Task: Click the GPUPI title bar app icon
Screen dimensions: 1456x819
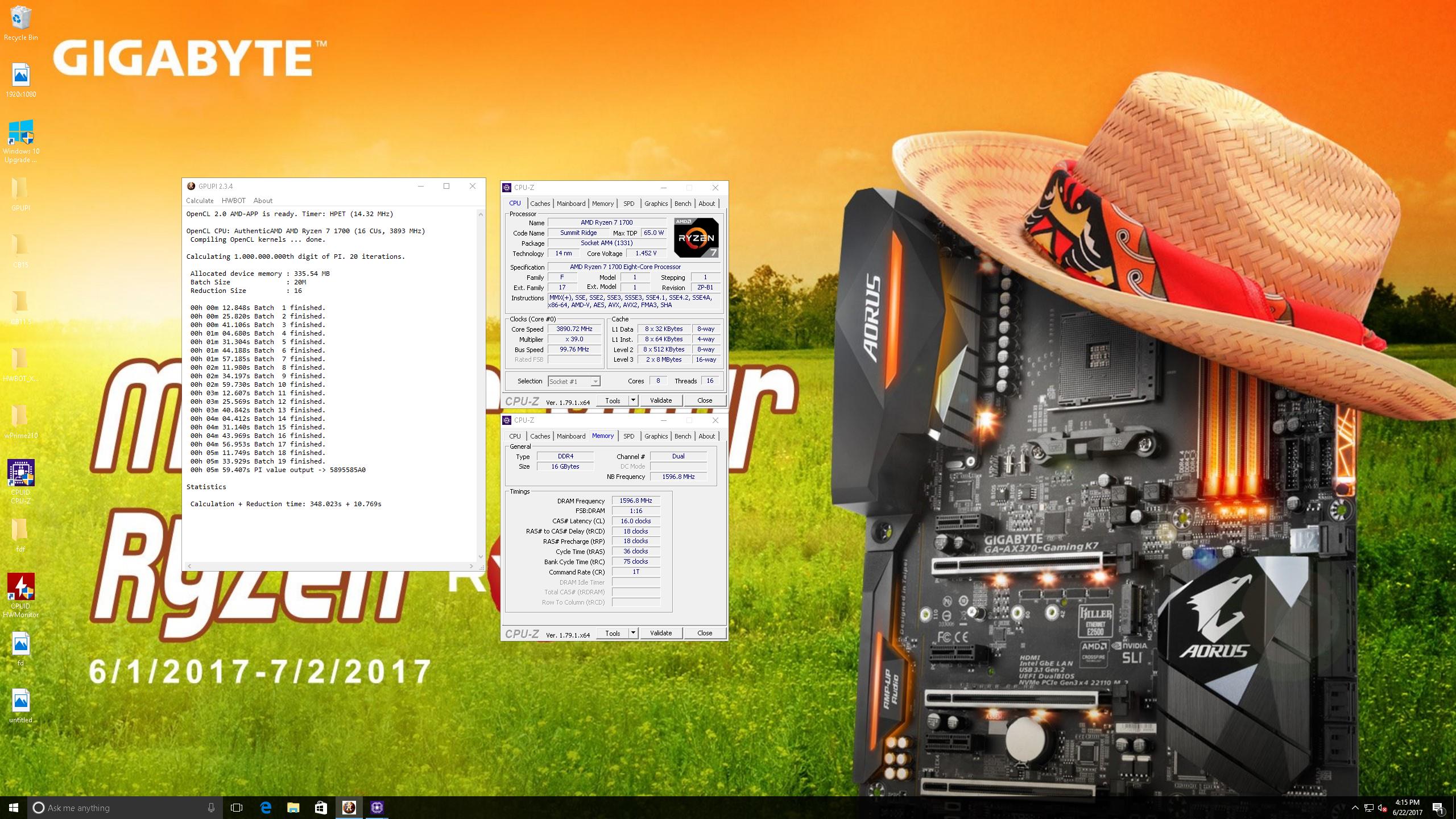Action: pos(191,186)
